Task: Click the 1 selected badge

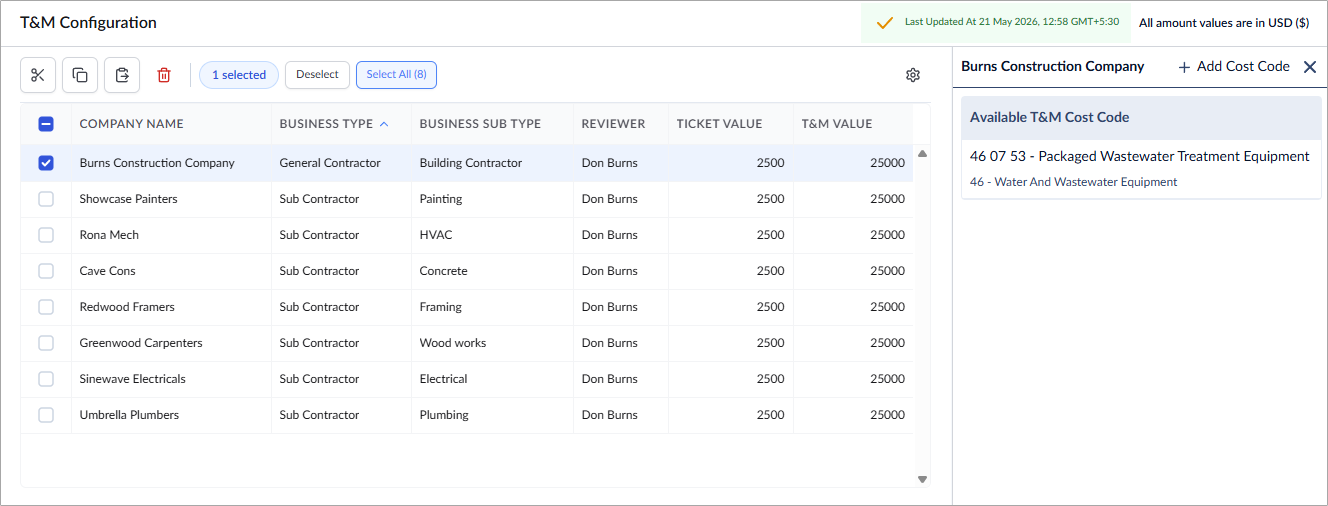Action: click(239, 75)
